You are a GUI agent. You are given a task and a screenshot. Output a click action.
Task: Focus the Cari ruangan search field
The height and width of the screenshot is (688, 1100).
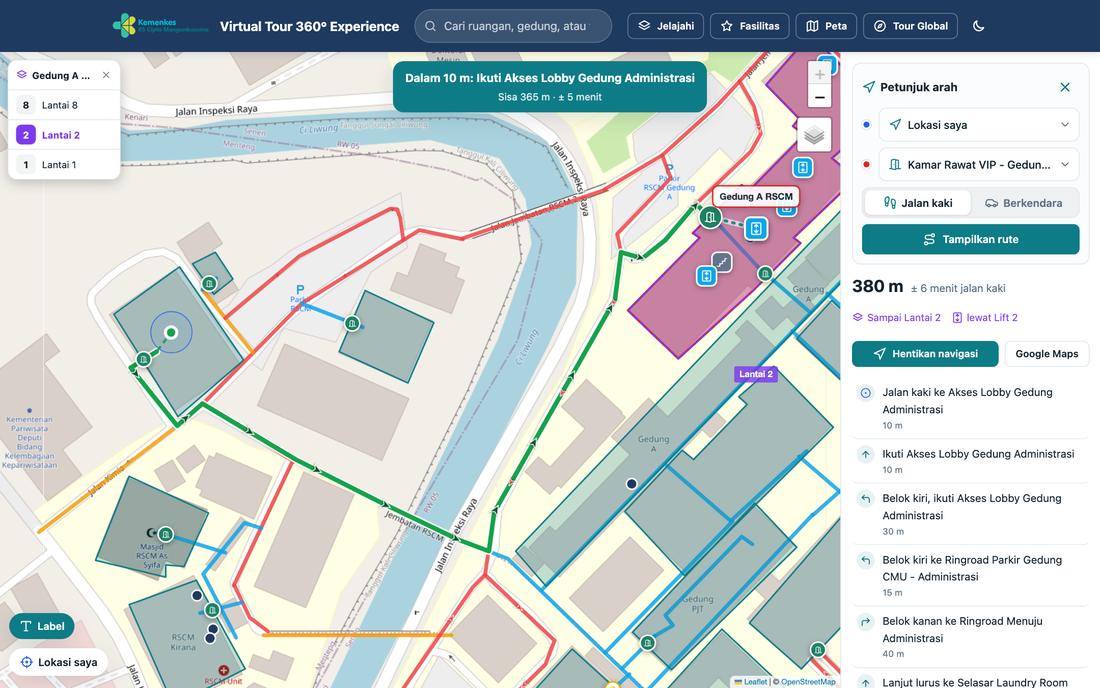tap(513, 26)
